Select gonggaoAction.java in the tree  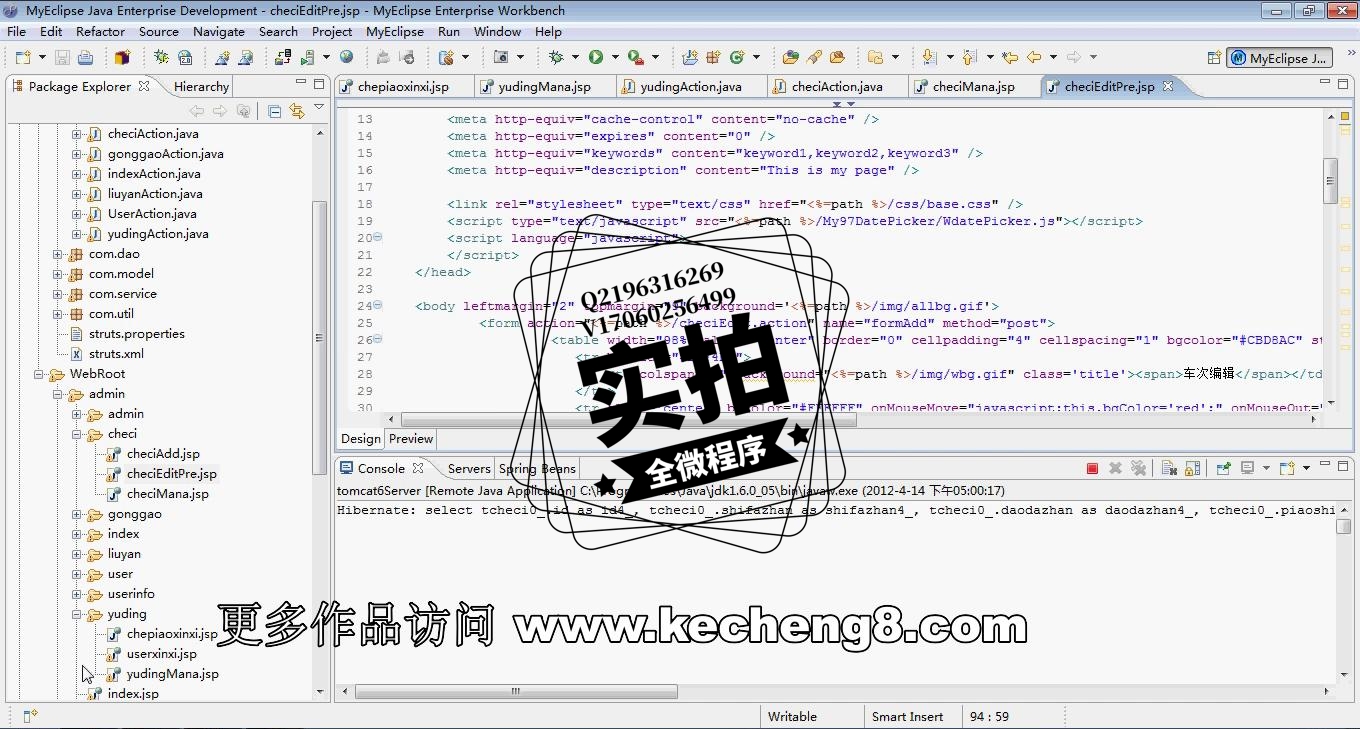165,154
